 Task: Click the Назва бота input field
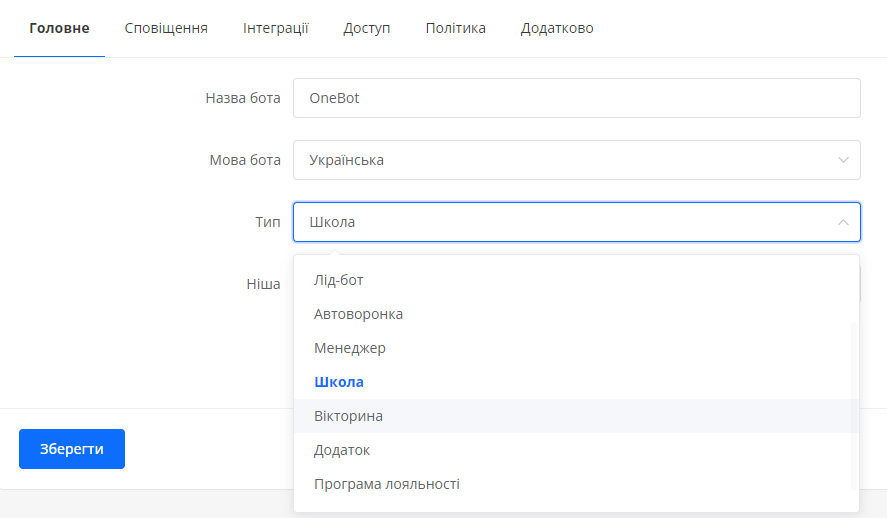click(576, 98)
